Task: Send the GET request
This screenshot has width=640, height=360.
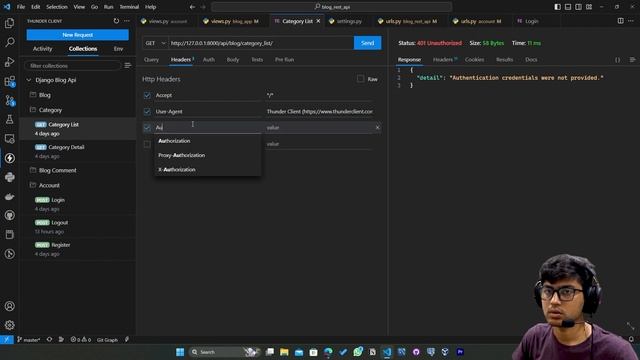Action: (367, 43)
